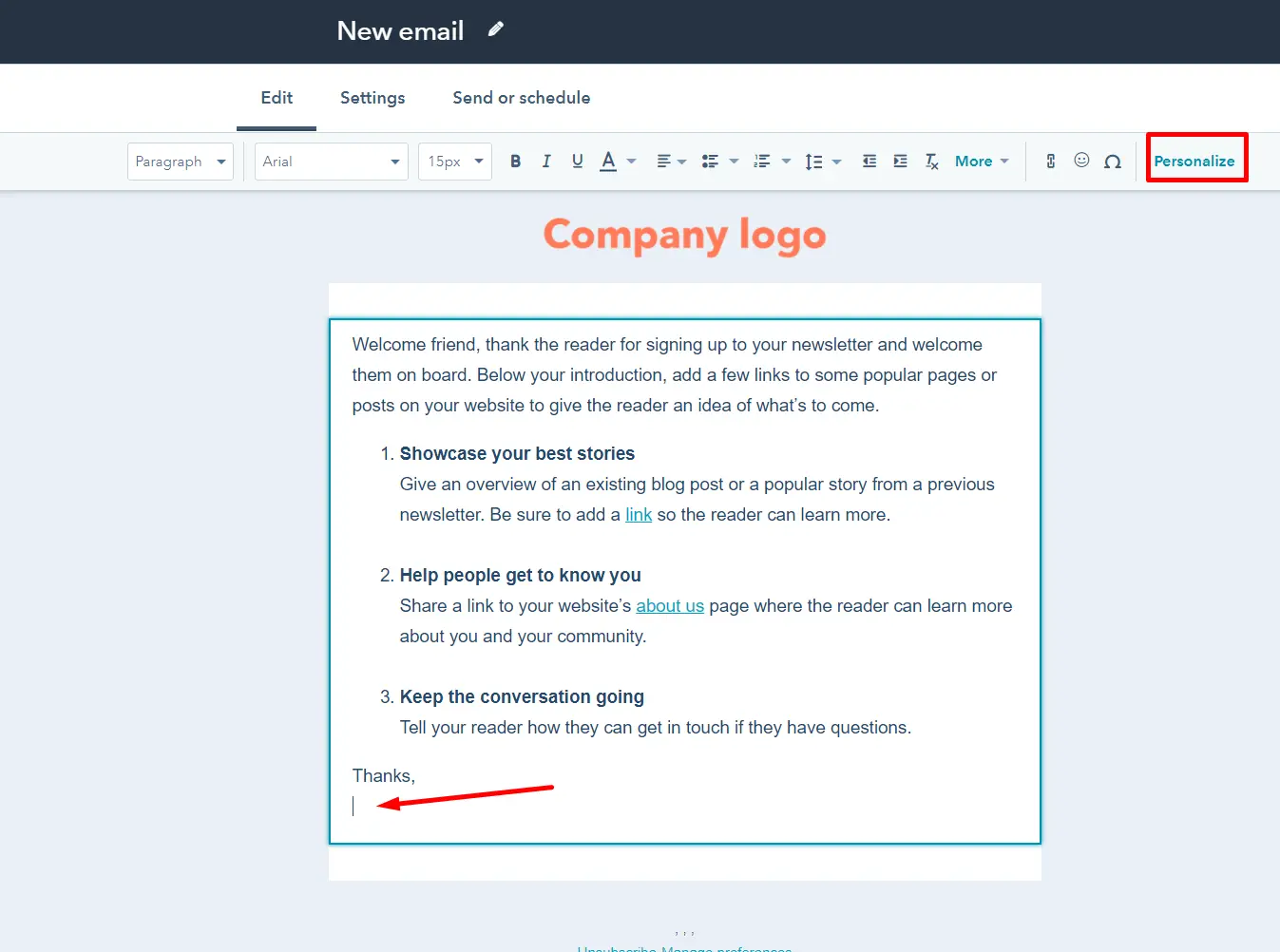Apply a bulleted list
1280x952 pixels.
[x=711, y=161]
